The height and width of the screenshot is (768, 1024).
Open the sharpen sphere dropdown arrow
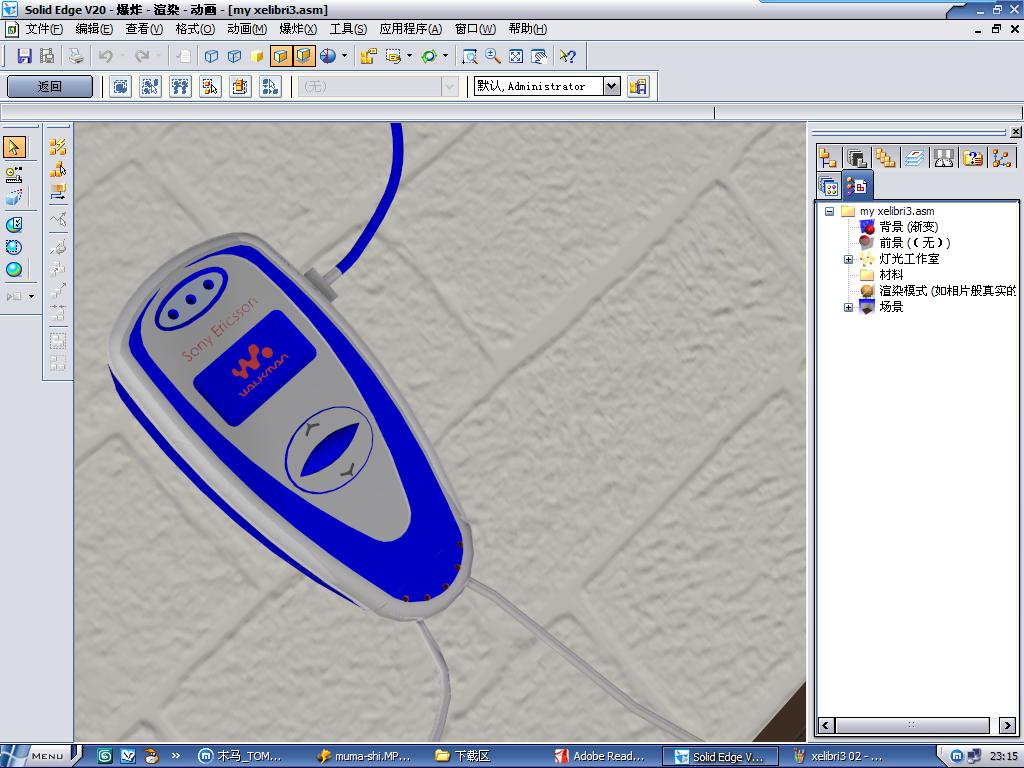click(344, 56)
